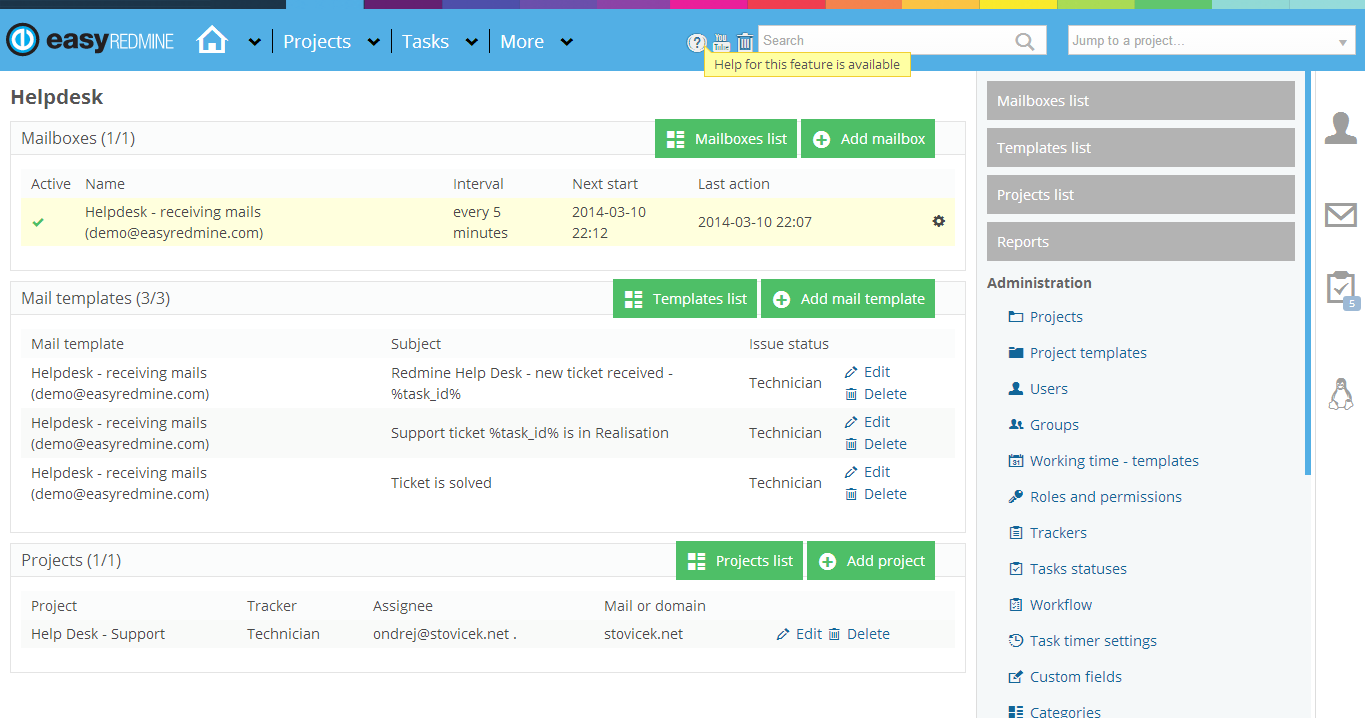Edit the Realisation support ticket template
1365x718 pixels.
(x=867, y=422)
